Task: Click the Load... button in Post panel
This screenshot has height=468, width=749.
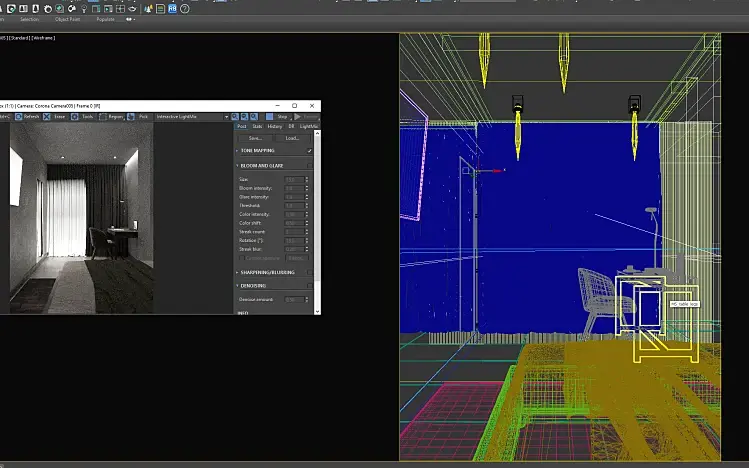Action: (x=292, y=138)
